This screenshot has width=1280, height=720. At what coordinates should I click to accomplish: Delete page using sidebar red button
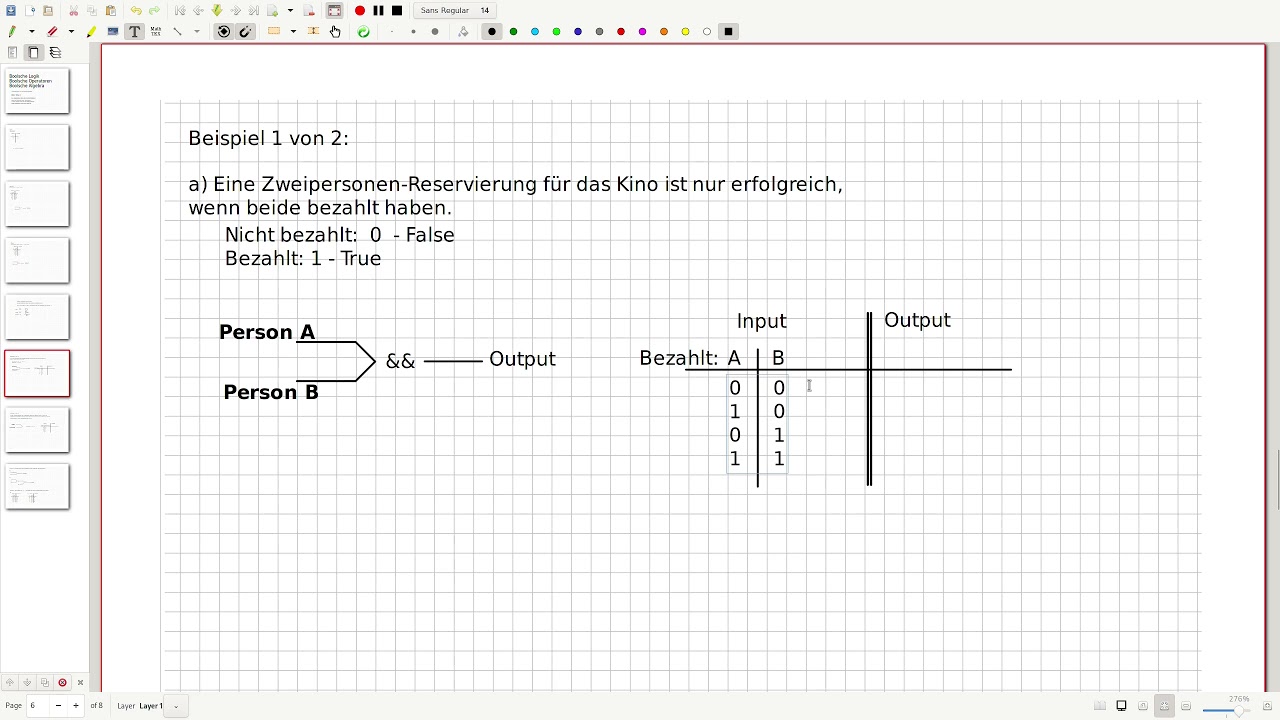tap(62, 683)
